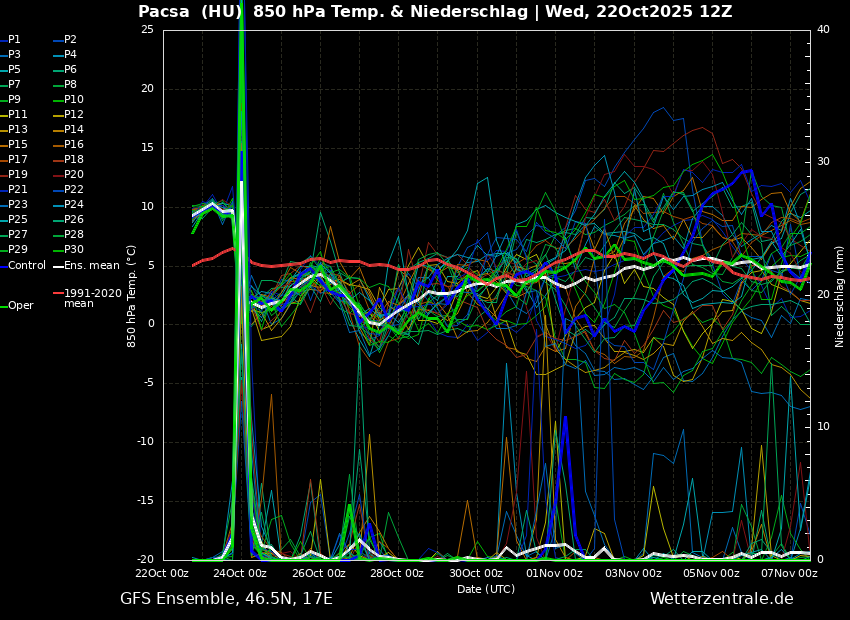Click the 07Nov 00z date tick label
This screenshot has width=850, height=620.
click(x=789, y=574)
